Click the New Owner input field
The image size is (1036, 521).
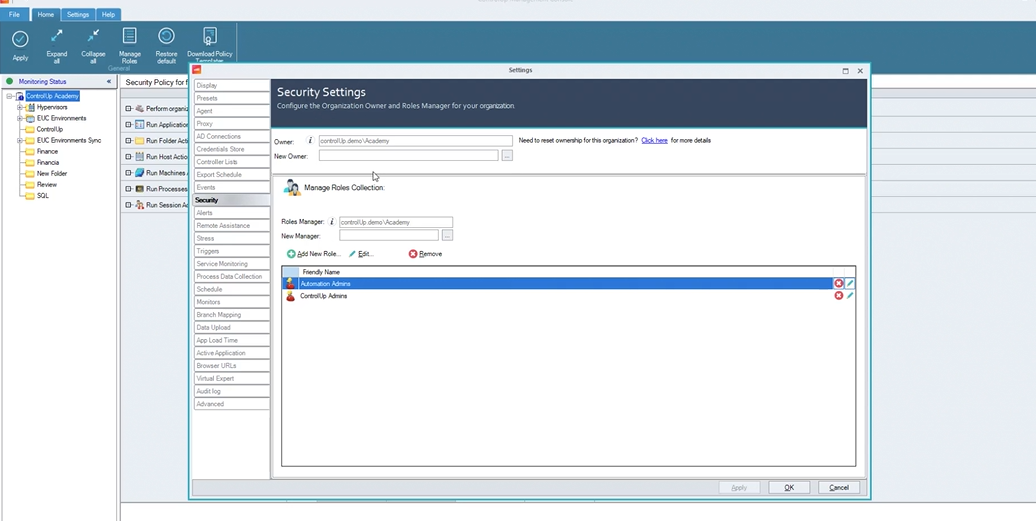[x=408, y=155]
